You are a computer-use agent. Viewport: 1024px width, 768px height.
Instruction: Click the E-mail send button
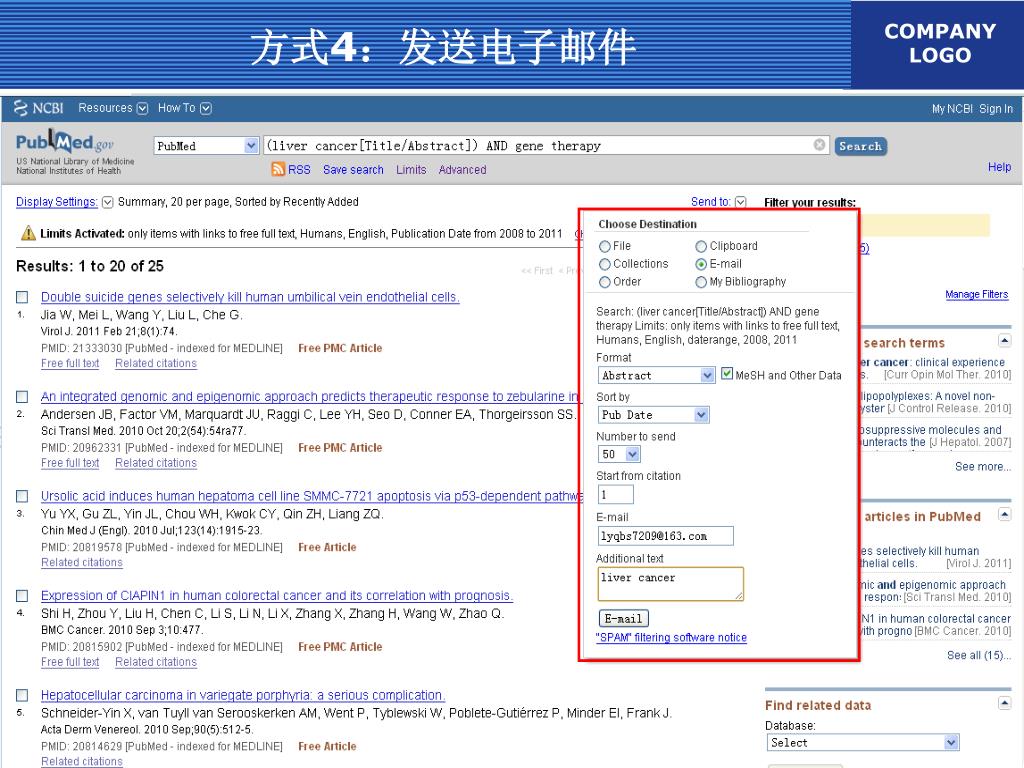click(623, 618)
